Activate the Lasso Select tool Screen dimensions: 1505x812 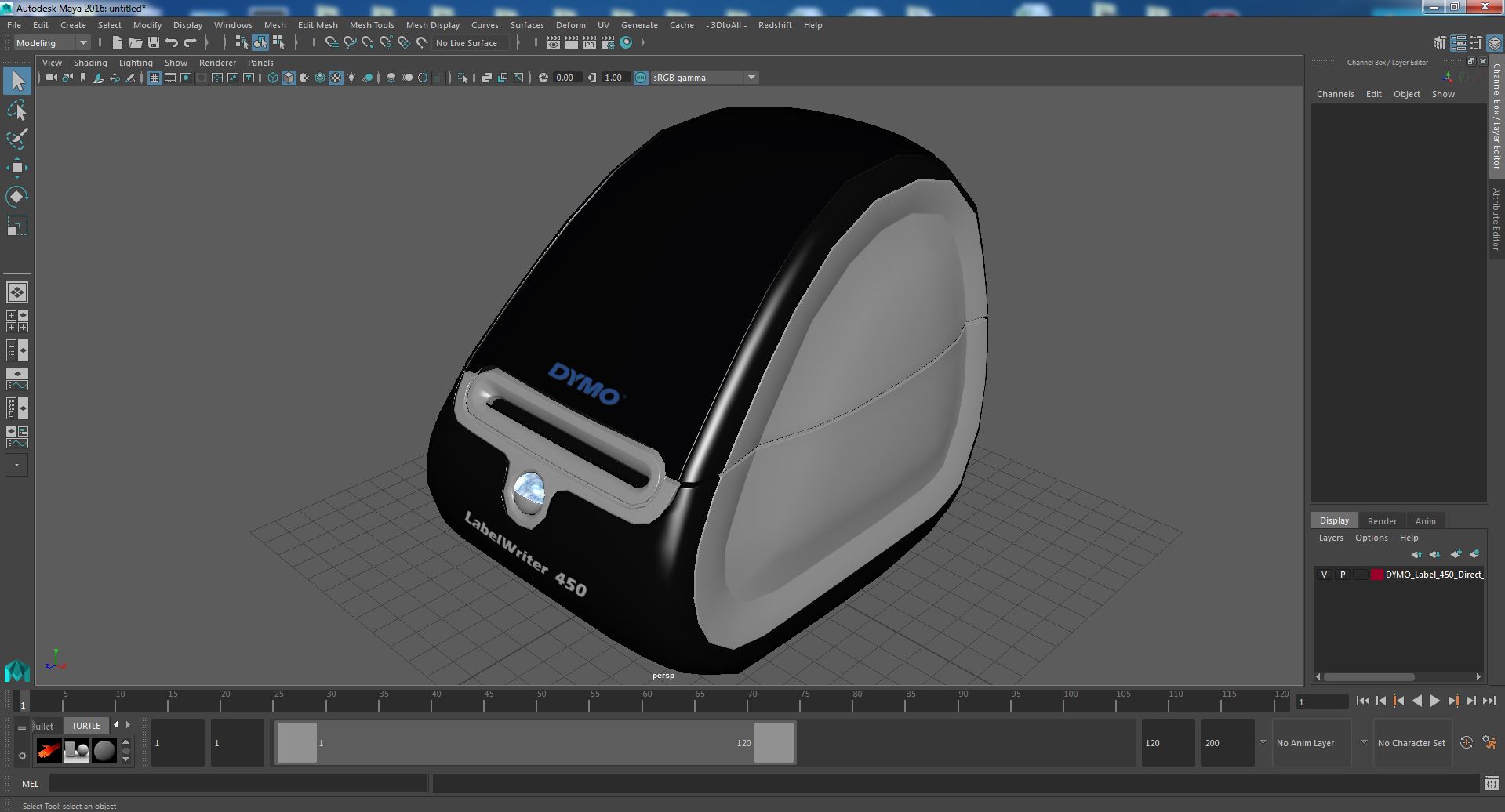click(17, 111)
